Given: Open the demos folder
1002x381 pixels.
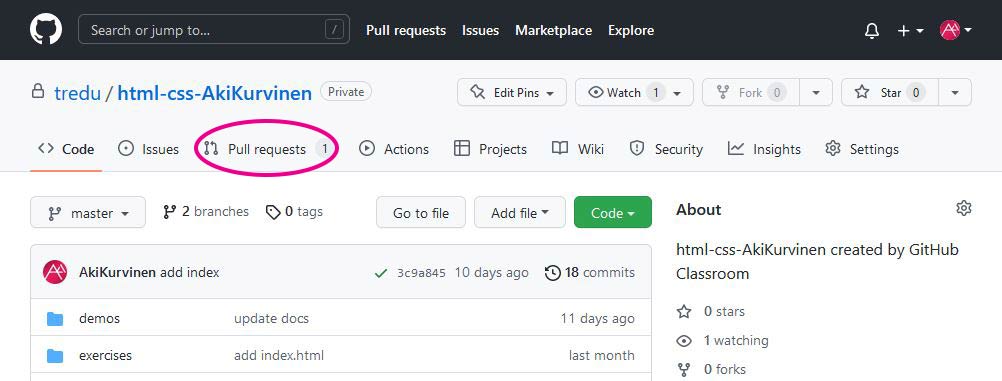Looking at the screenshot, I should pos(99,318).
